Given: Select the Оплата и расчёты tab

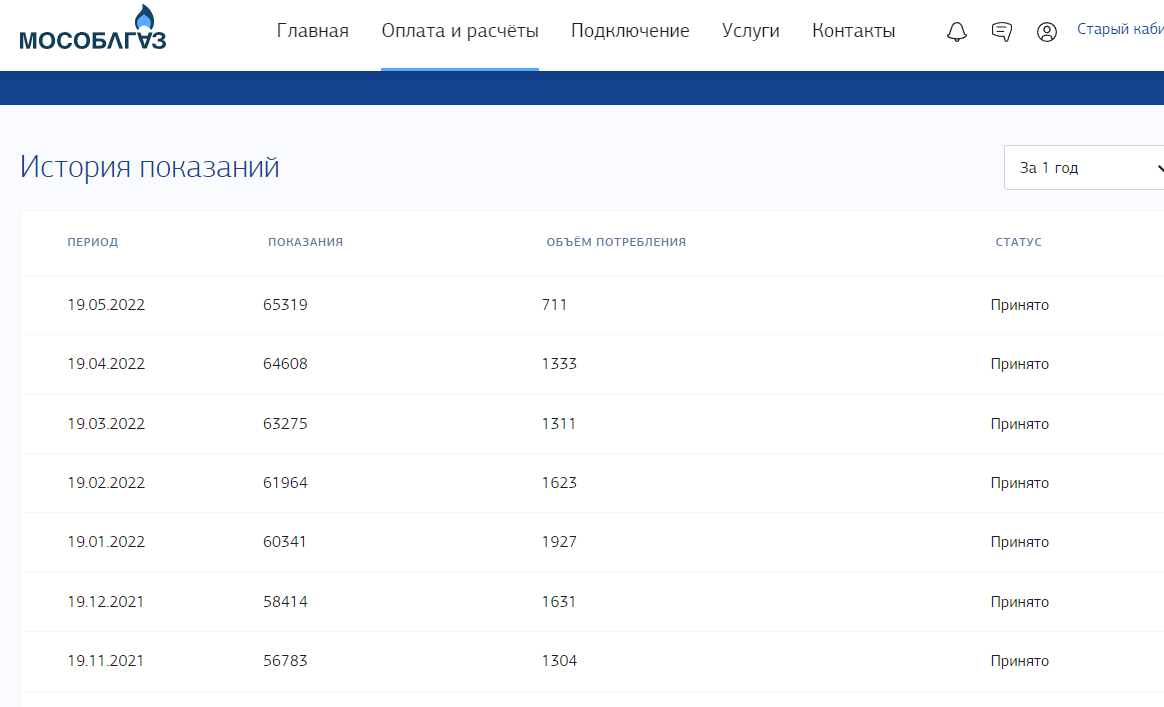Looking at the screenshot, I should pyautogui.click(x=460, y=31).
